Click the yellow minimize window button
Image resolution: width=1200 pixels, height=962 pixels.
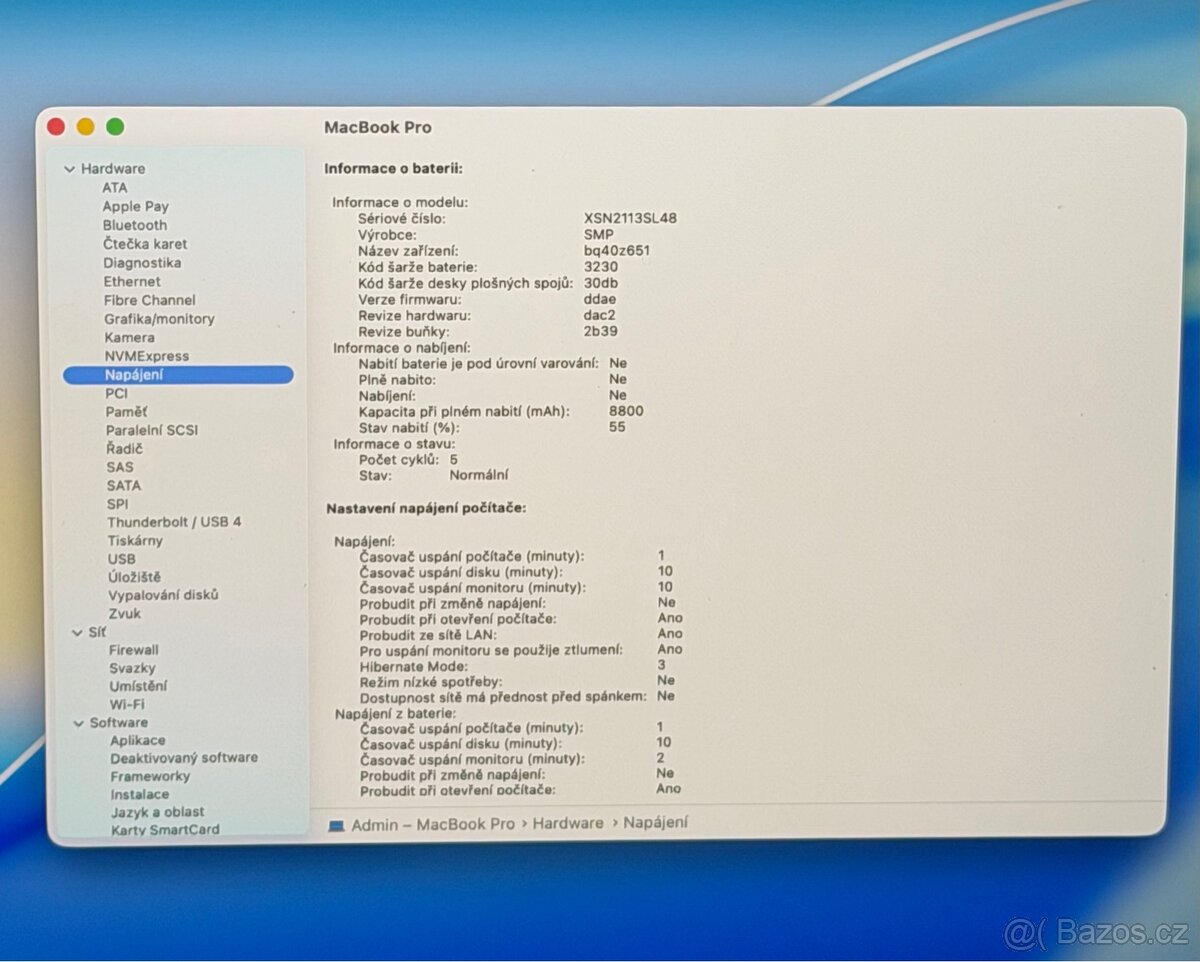86,127
